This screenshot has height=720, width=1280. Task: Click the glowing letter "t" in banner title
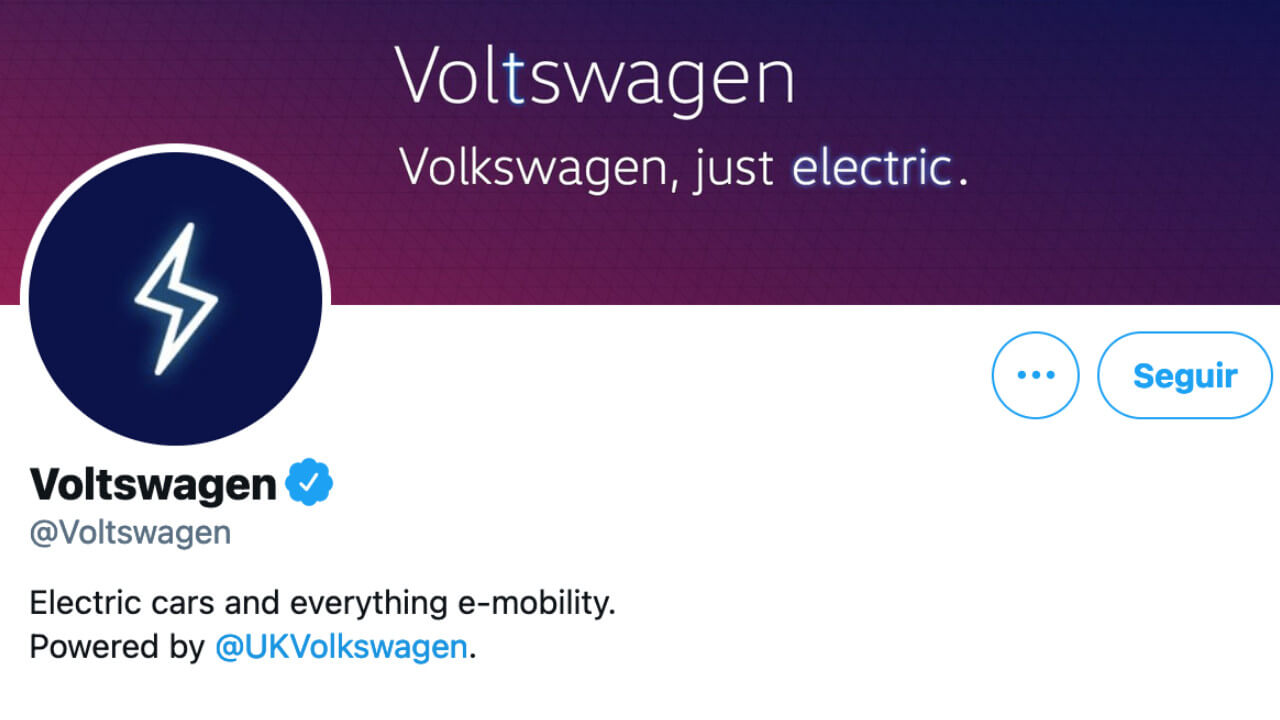(x=514, y=77)
